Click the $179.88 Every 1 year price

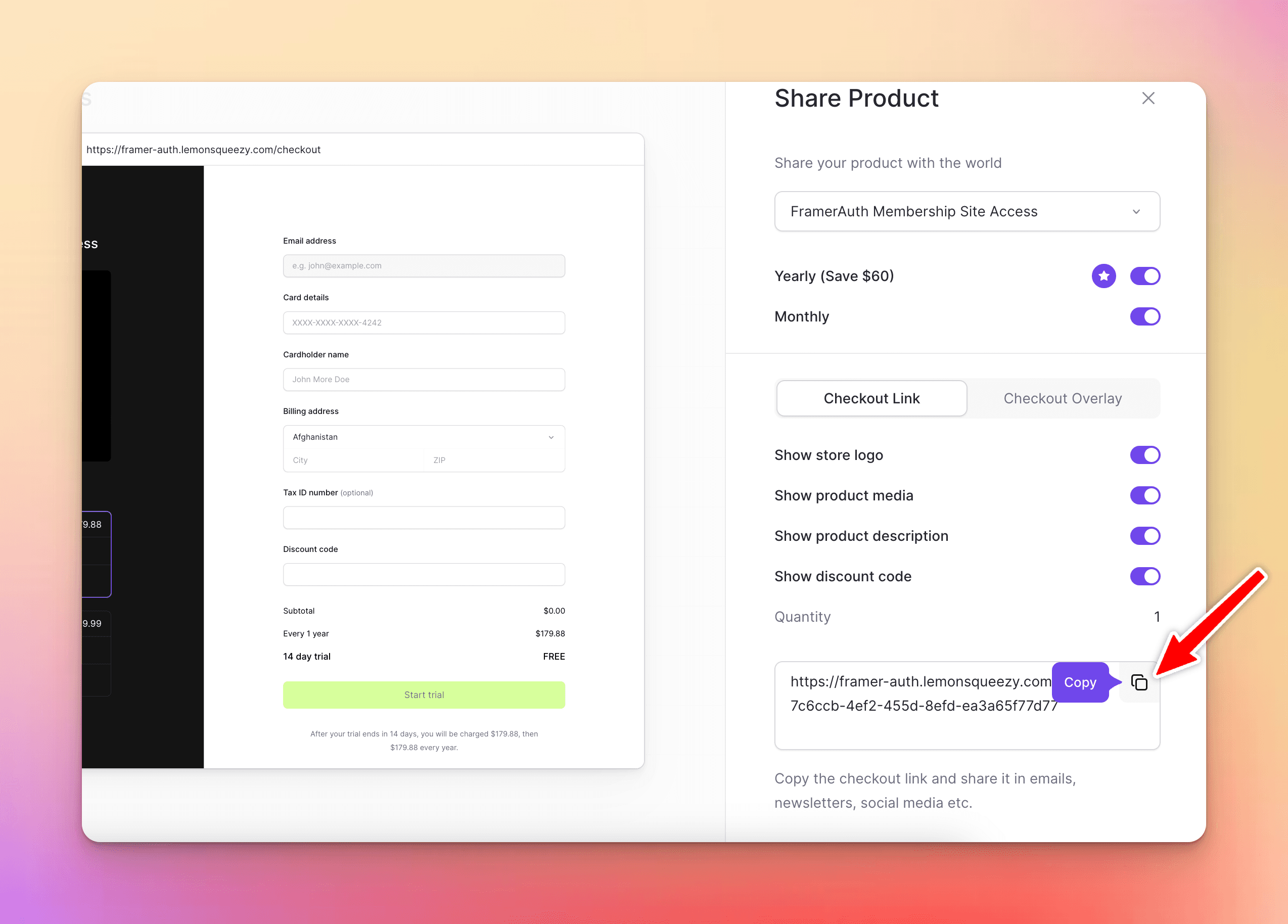[x=550, y=634]
